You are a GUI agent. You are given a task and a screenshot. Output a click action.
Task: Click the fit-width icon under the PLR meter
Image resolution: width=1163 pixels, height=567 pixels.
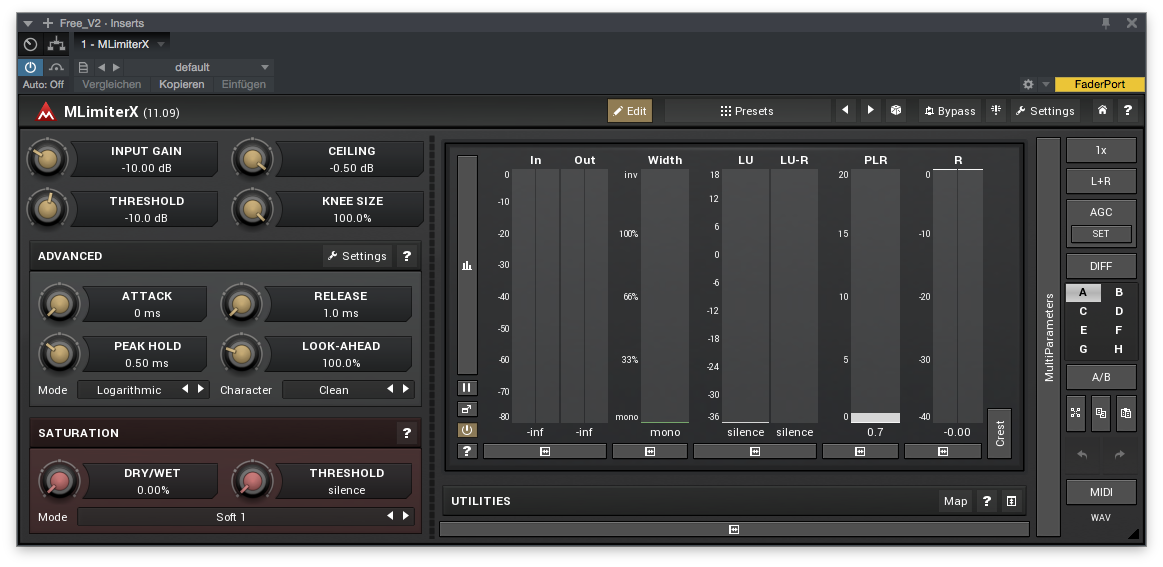click(x=860, y=451)
